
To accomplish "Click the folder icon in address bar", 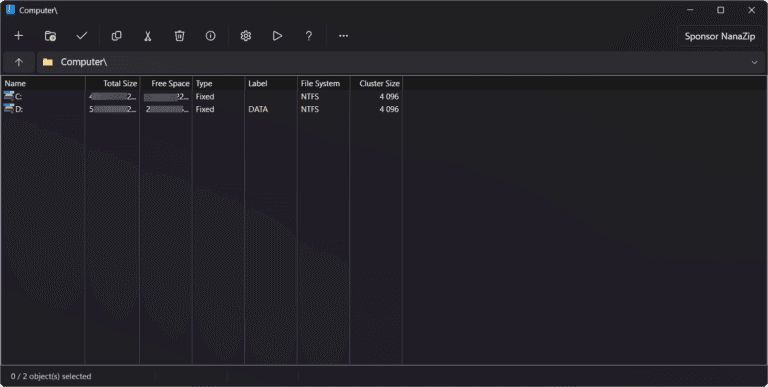I will (x=48, y=62).
